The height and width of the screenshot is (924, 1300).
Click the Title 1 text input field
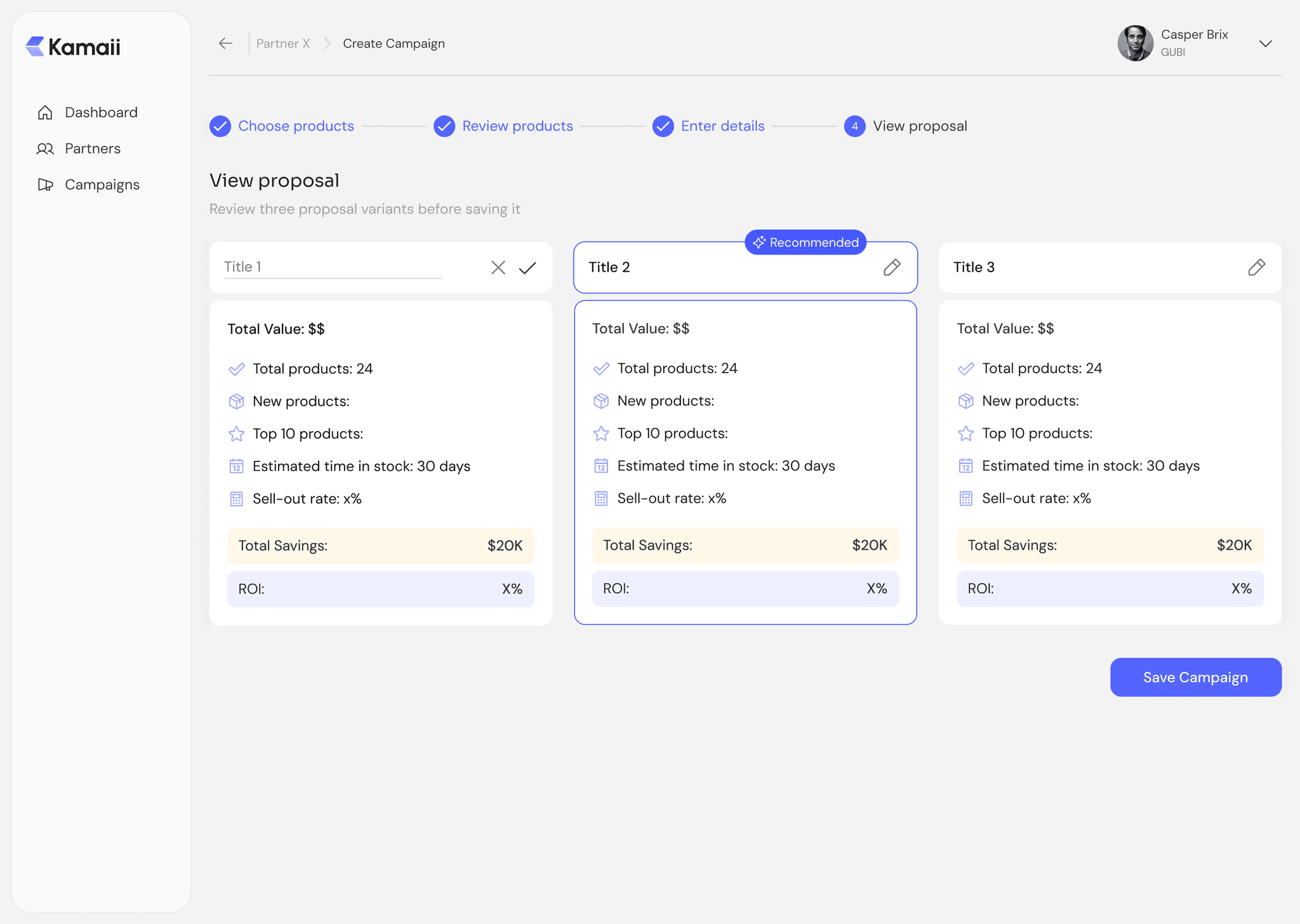click(x=333, y=267)
